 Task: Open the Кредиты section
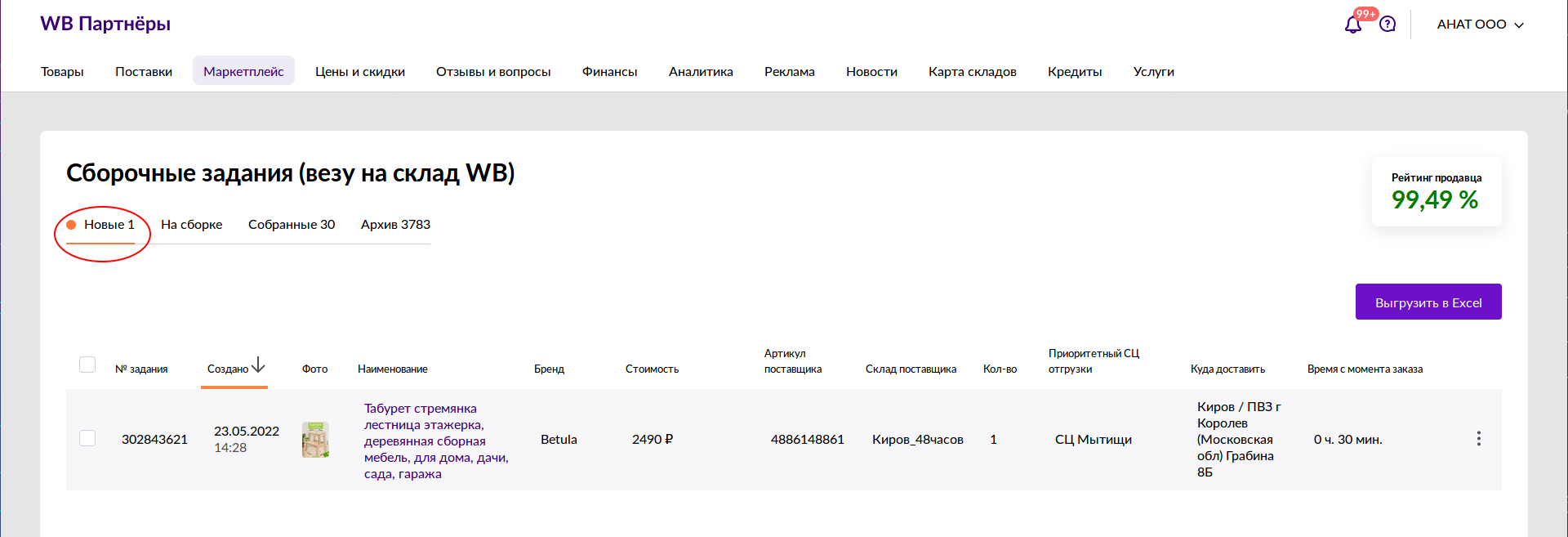pos(1075,72)
